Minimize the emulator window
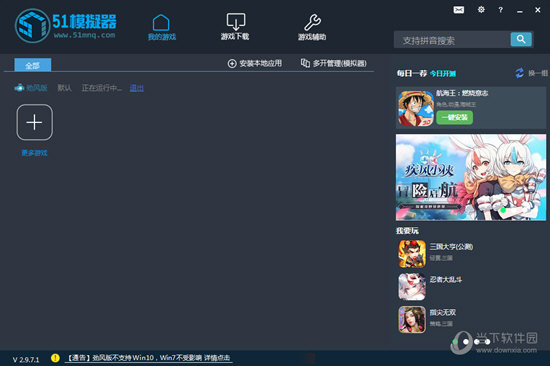This screenshot has height=366, width=550. point(519,11)
